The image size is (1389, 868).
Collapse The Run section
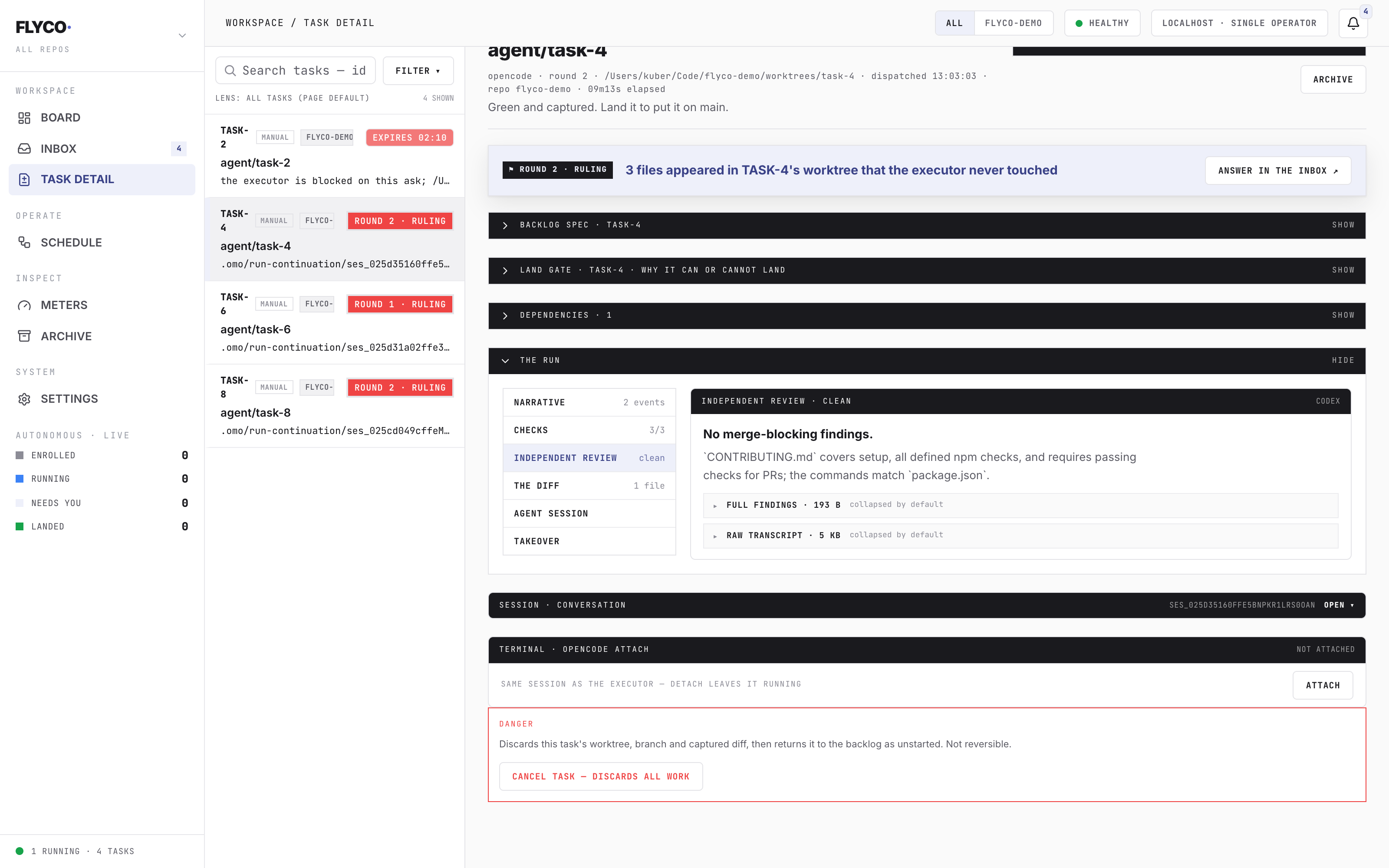point(926,361)
